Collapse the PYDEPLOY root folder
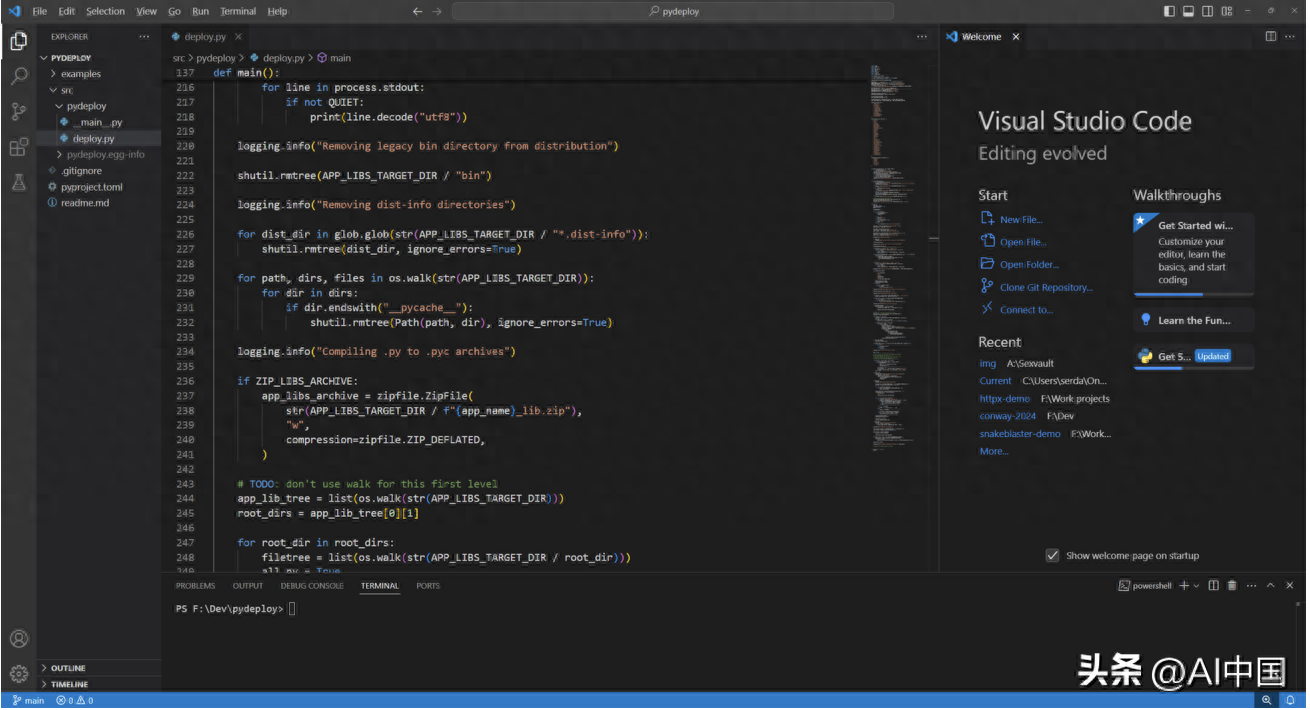Image resolution: width=1310 pixels, height=710 pixels. pos(44,58)
